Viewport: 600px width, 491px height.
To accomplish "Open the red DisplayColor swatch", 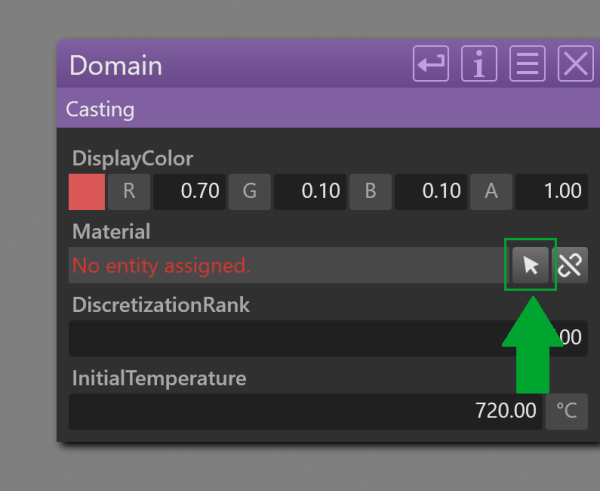I will point(87,192).
